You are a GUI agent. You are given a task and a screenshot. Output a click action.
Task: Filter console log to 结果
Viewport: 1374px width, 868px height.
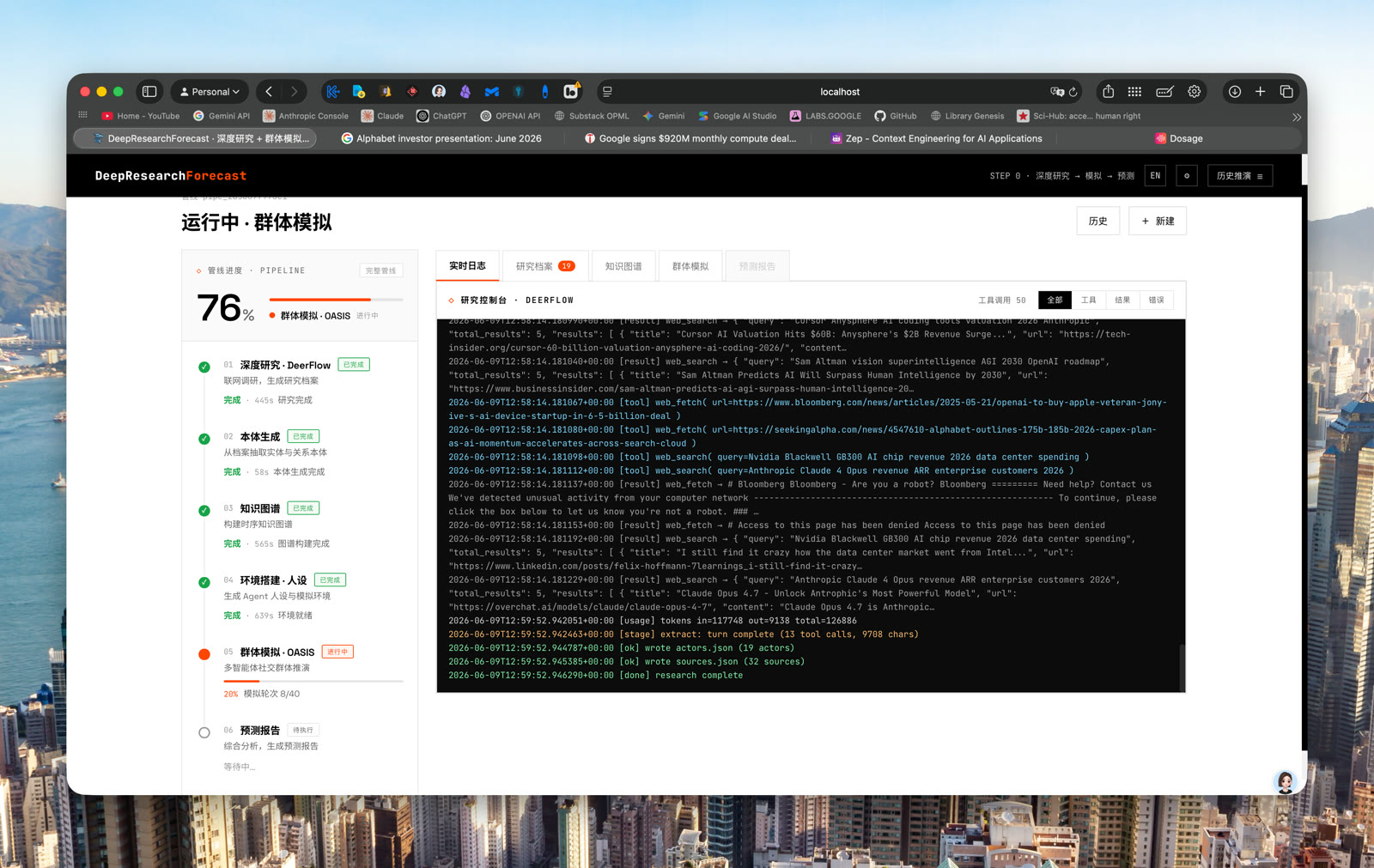[1122, 300]
